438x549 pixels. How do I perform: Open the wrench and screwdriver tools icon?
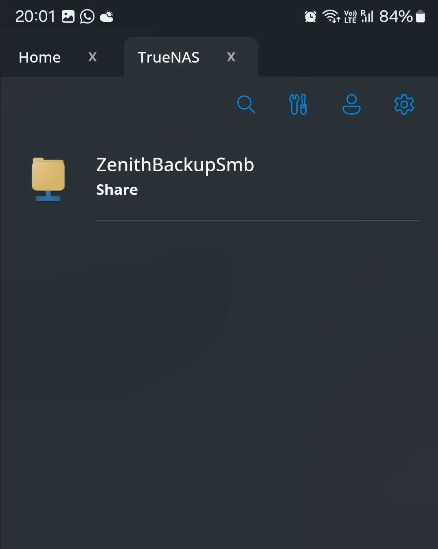pos(298,104)
